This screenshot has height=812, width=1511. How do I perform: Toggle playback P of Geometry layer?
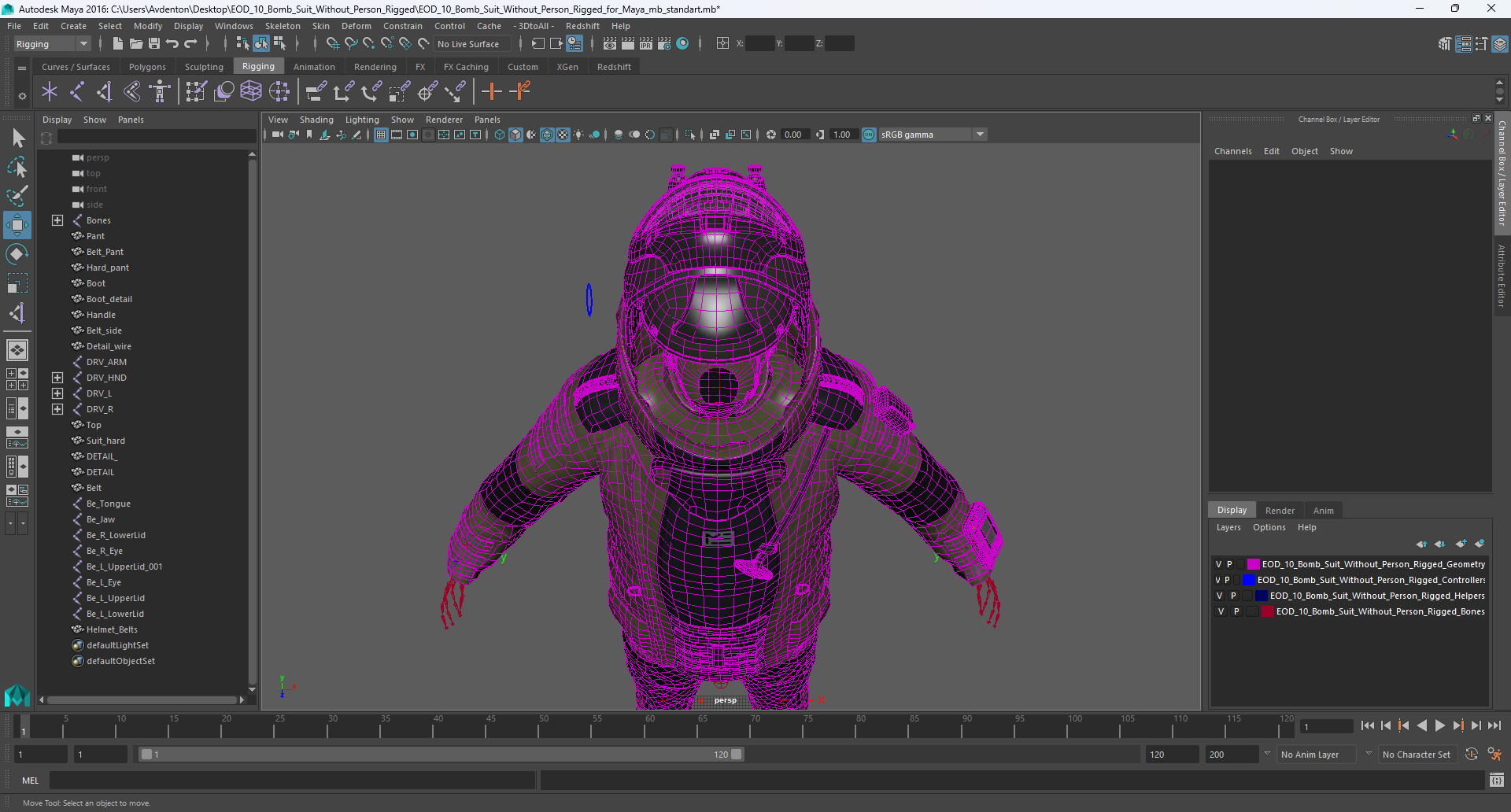[x=1229, y=564]
